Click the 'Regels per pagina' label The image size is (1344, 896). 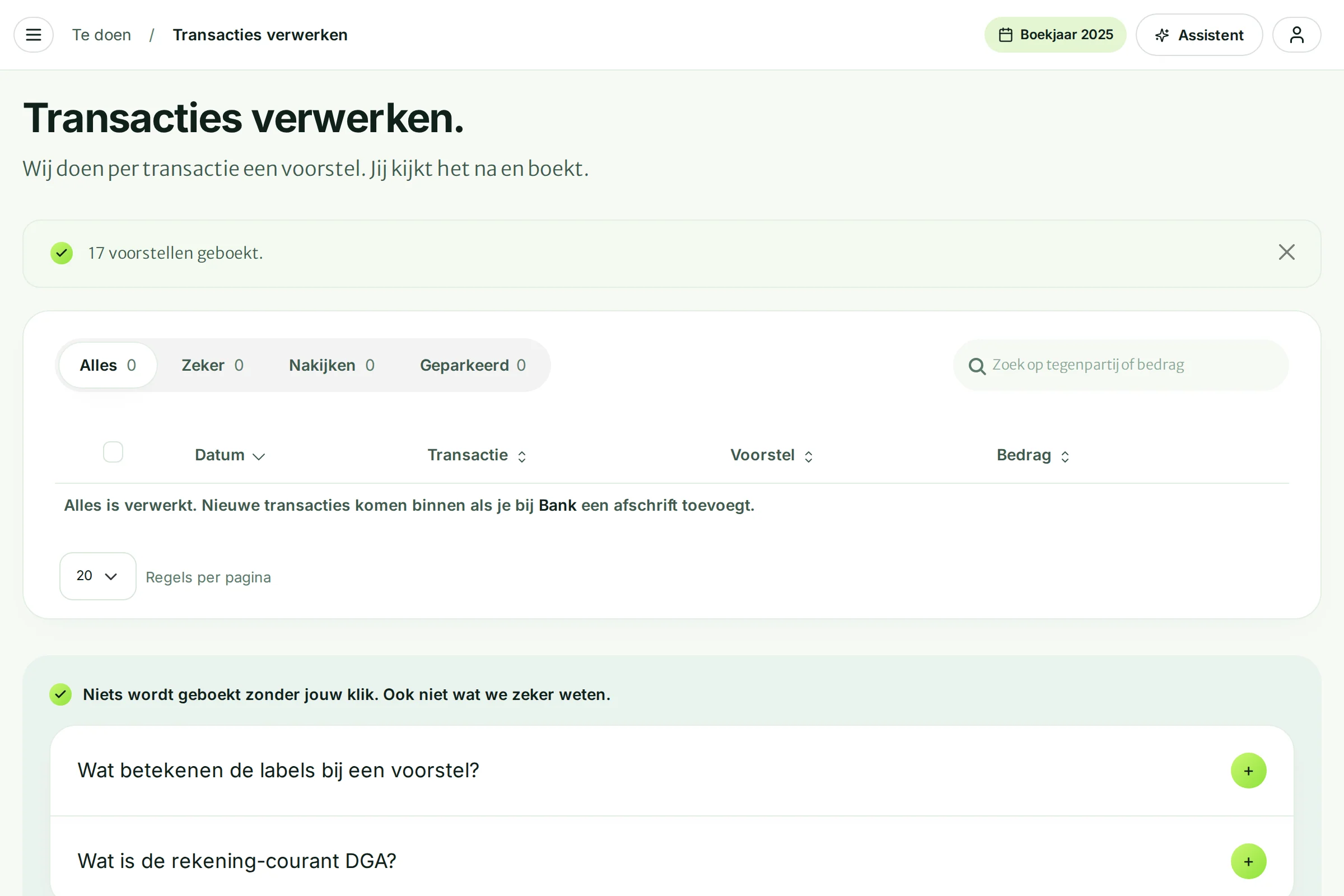208,577
